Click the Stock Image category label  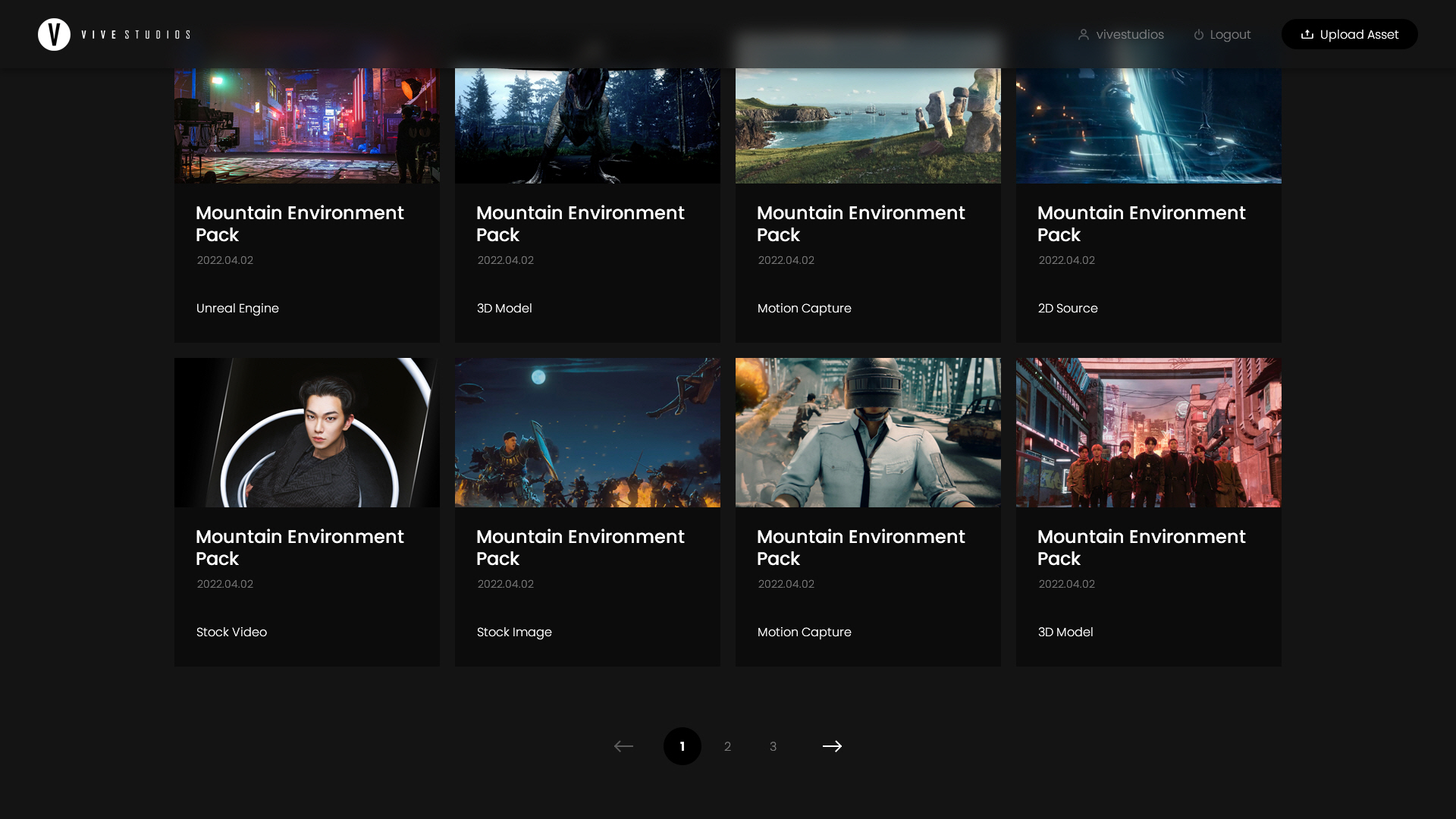click(x=514, y=632)
